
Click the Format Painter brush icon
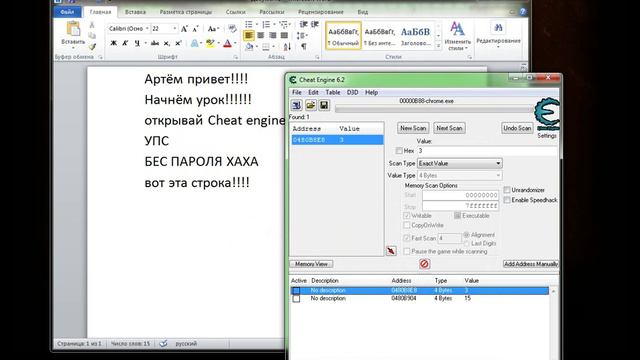tap(92, 47)
